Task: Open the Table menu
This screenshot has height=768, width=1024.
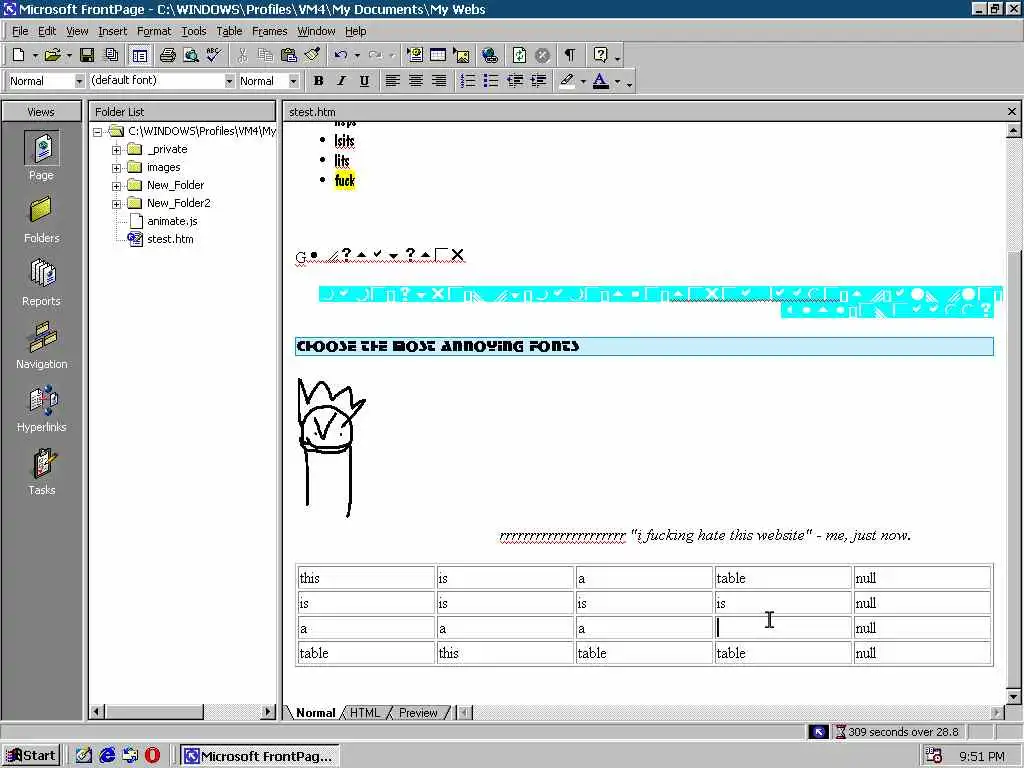Action: point(229,31)
